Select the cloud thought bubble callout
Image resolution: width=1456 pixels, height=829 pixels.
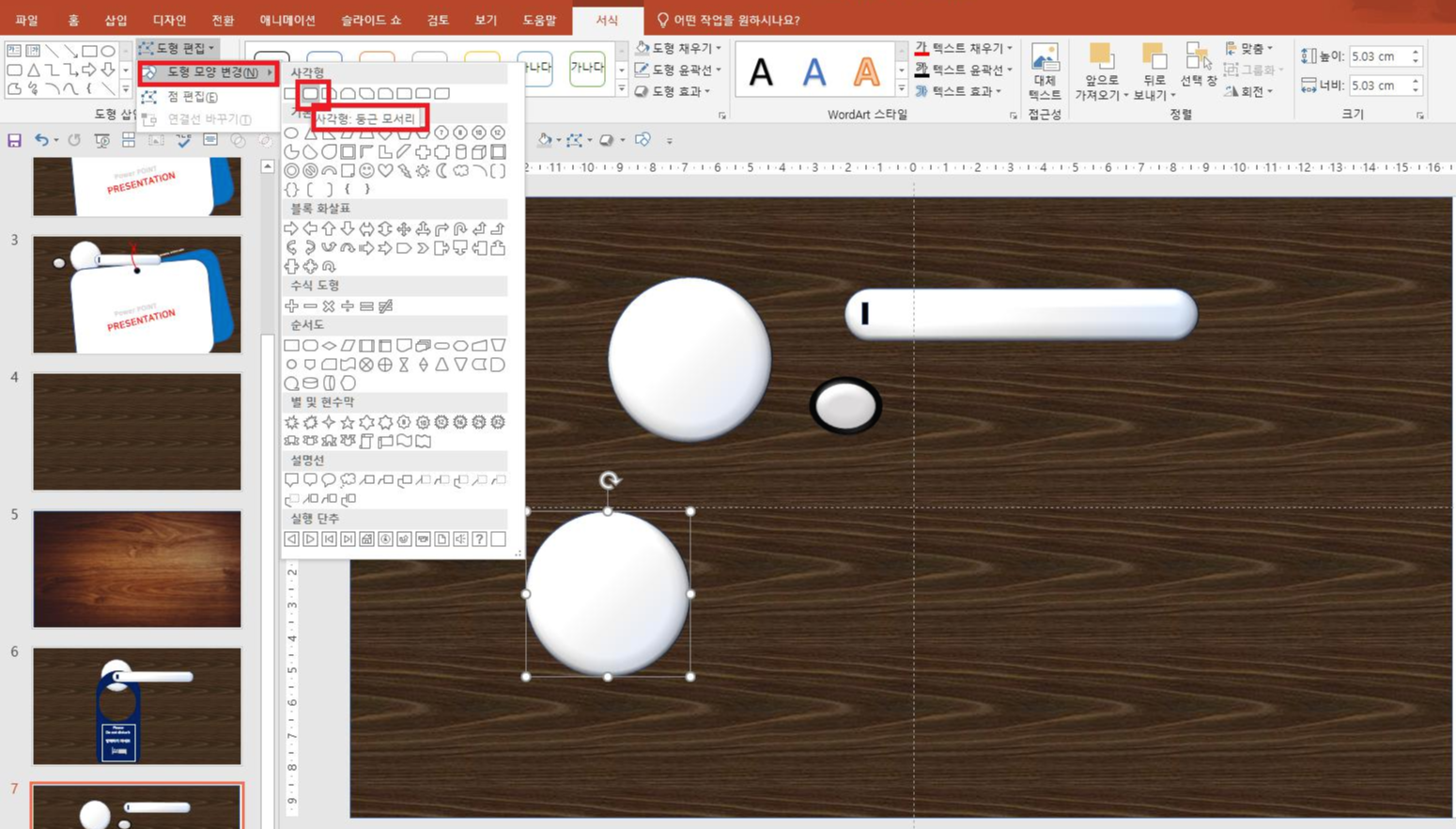(348, 481)
